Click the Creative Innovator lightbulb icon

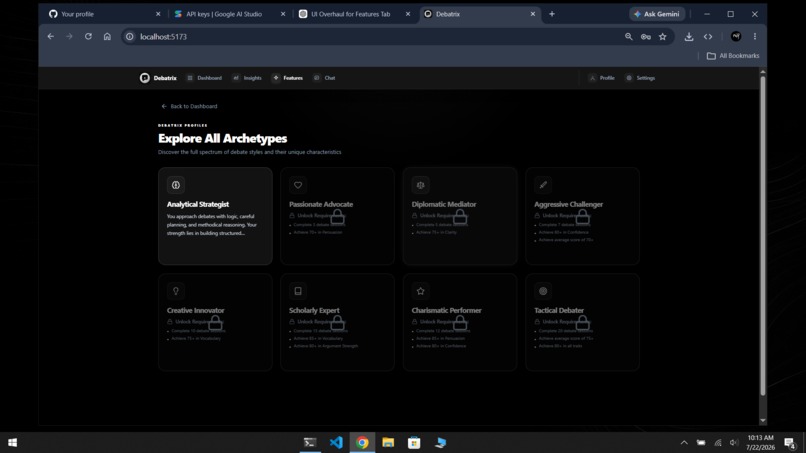point(176,291)
